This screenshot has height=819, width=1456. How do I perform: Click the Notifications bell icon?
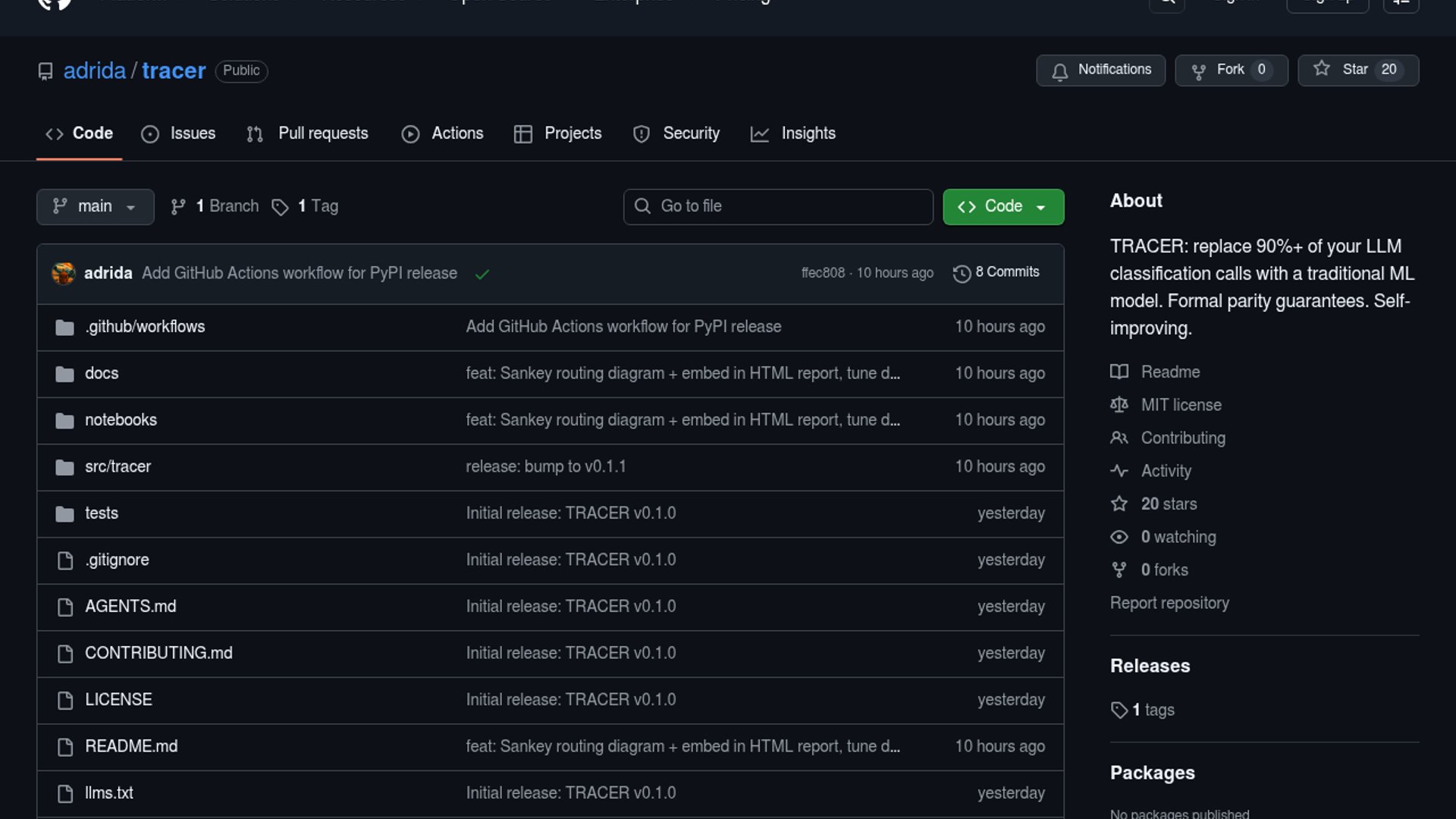point(1060,71)
